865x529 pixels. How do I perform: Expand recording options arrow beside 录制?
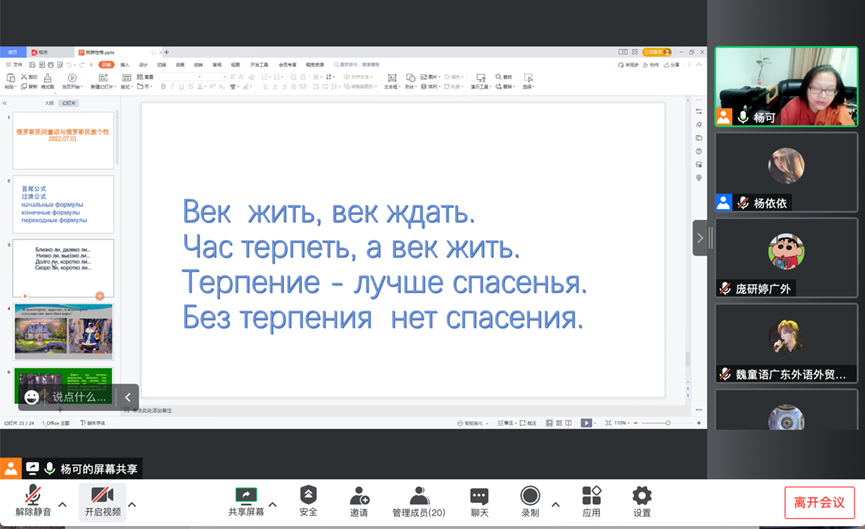click(556, 504)
